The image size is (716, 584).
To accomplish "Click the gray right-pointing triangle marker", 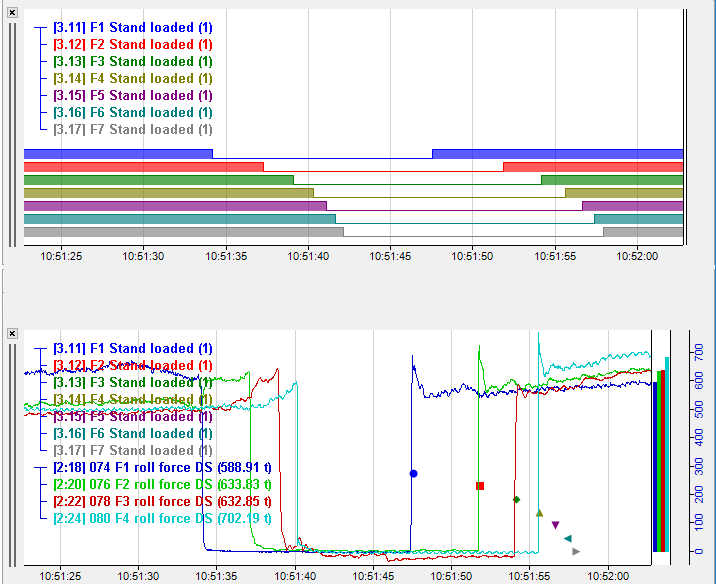I will click(x=576, y=551).
